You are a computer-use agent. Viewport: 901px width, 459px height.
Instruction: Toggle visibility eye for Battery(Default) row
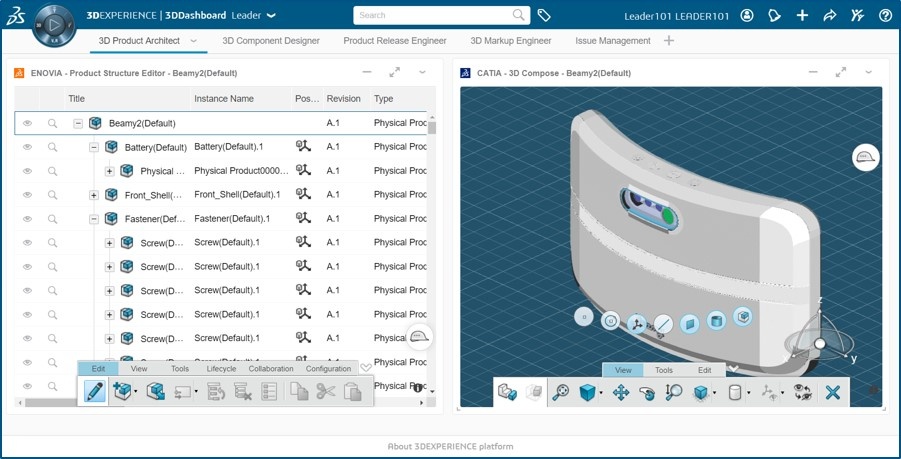27,147
